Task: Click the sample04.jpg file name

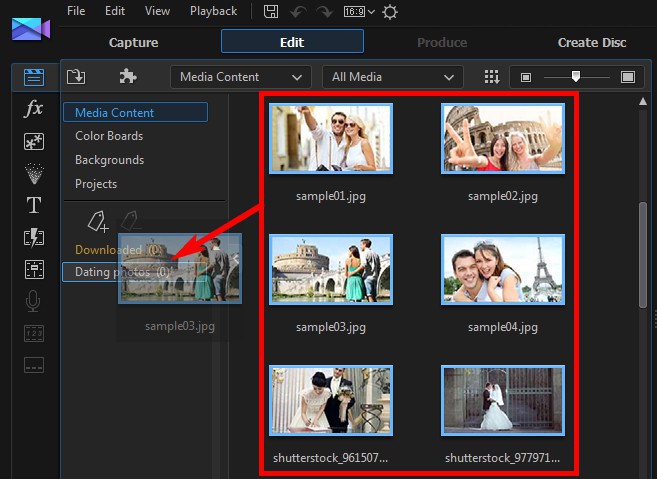Action: point(503,327)
